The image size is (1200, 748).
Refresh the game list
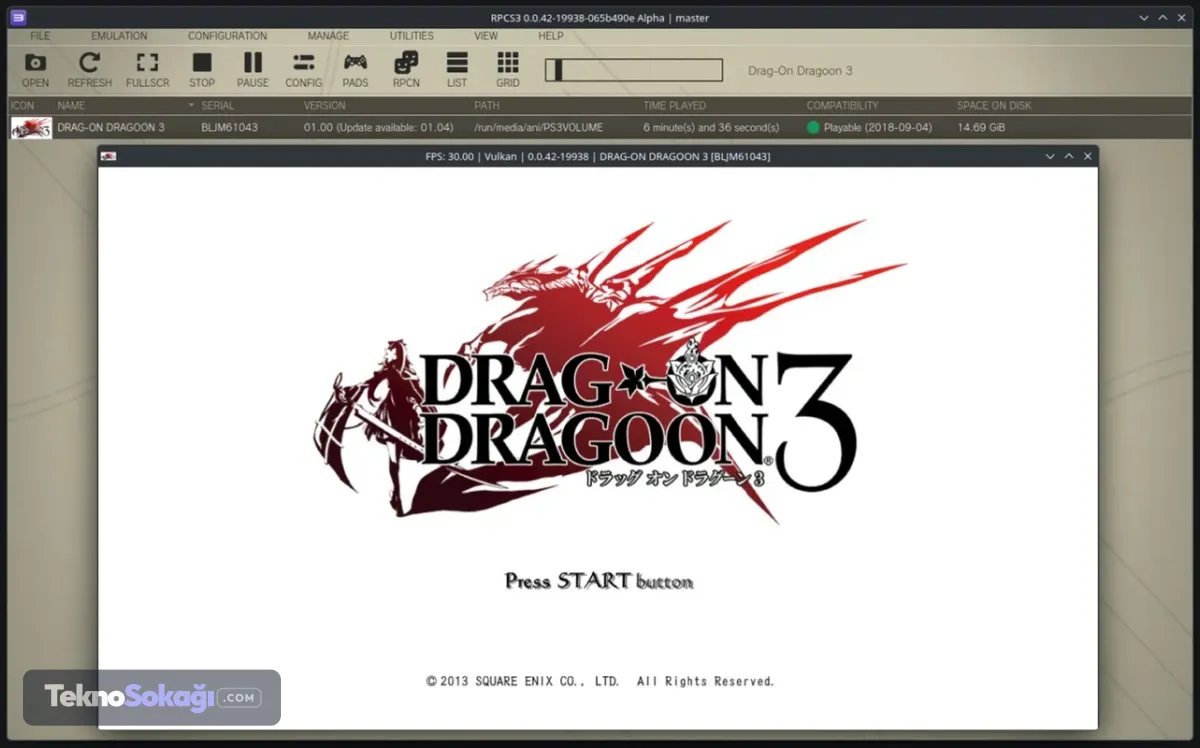(x=90, y=70)
